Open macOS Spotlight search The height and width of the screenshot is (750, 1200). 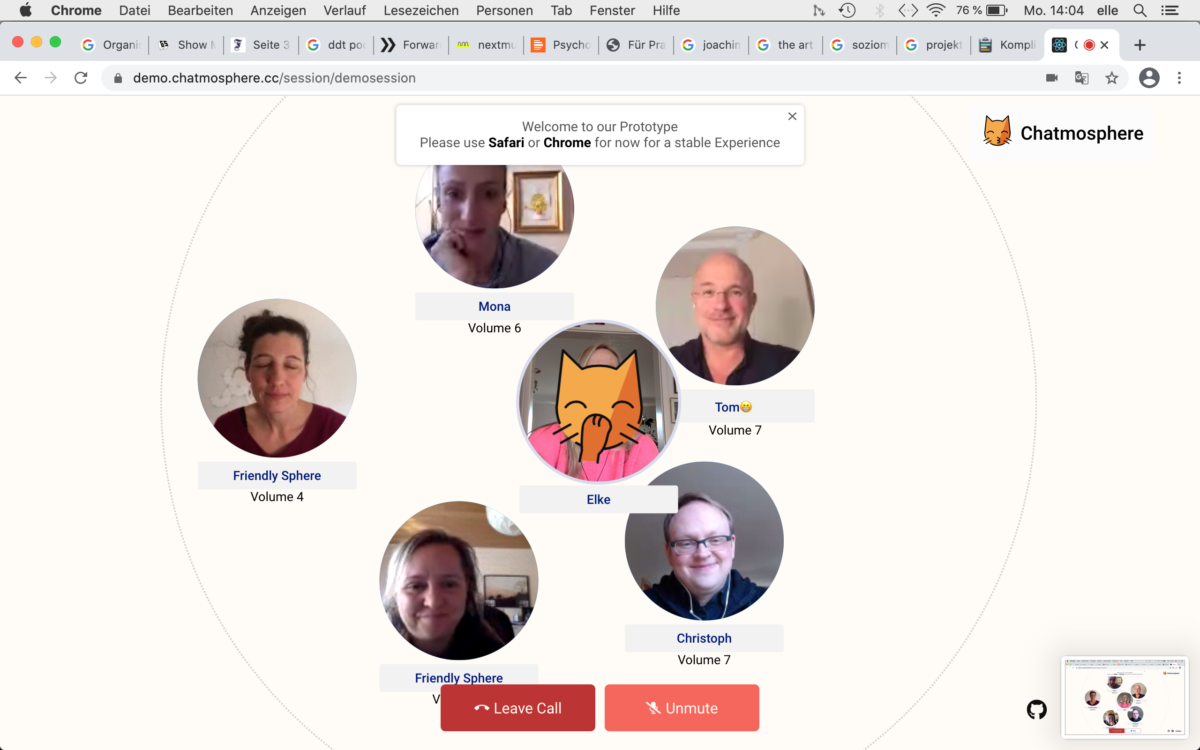click(1139, 10)
